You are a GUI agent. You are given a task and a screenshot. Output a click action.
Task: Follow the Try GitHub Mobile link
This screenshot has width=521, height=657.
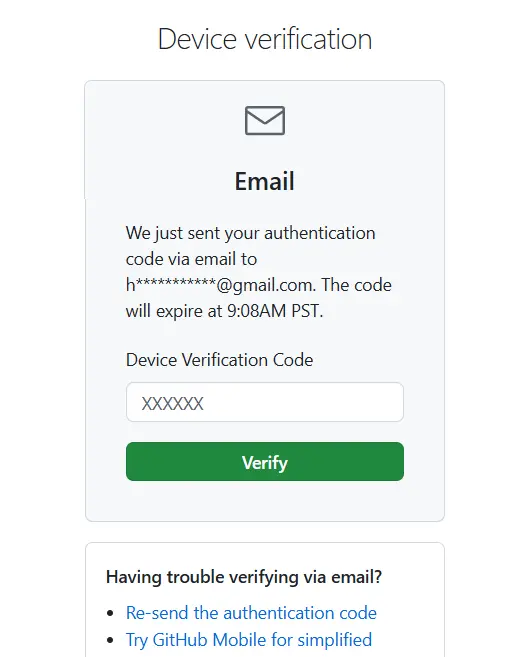[249, 640]
